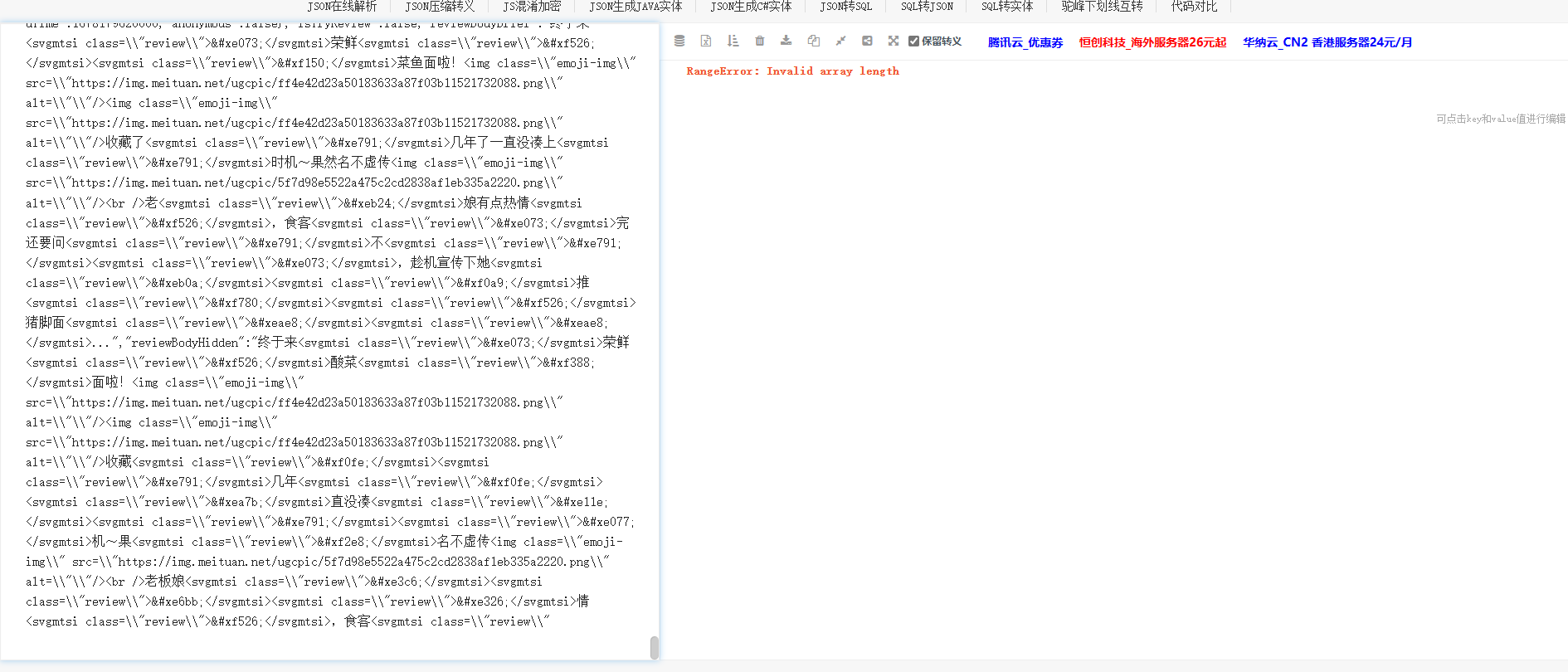1568x672 pixels.
Task: Open the SQL转实体 tab
Action: (x=1007, y=7)
